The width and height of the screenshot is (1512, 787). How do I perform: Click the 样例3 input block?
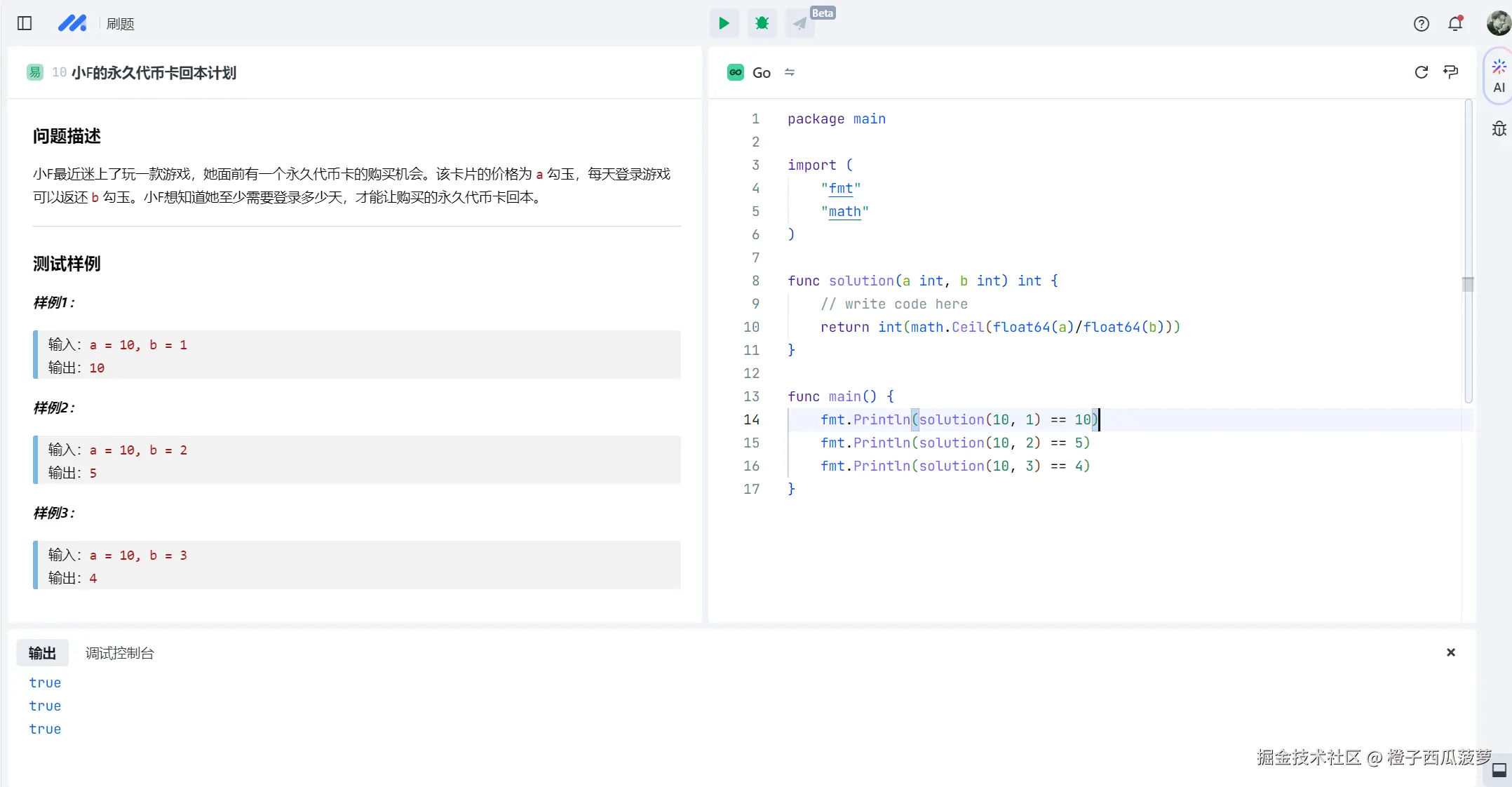coord(356,565)
